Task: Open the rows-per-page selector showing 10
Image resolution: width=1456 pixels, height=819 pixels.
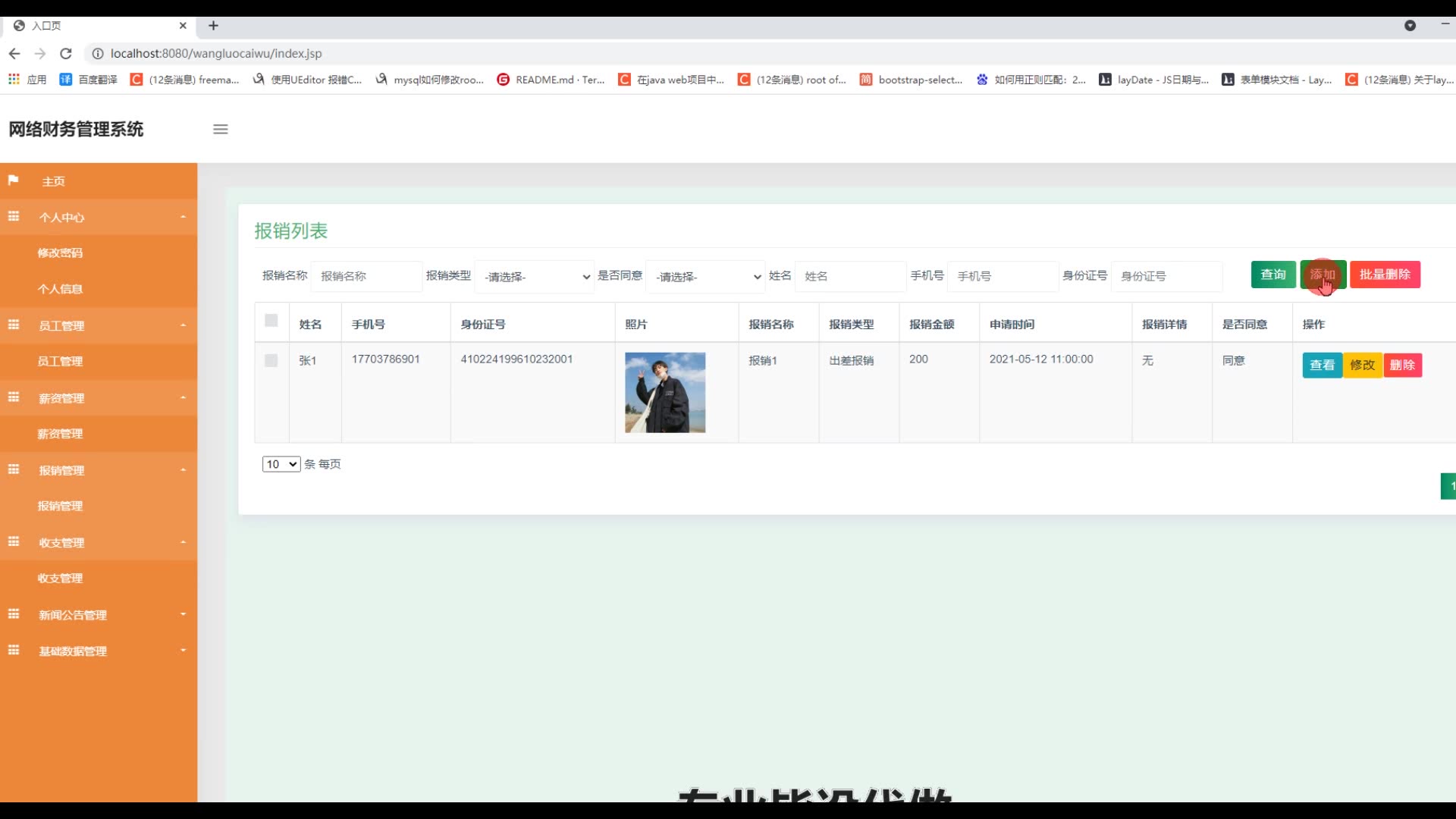Action: [x=281, y=464]
